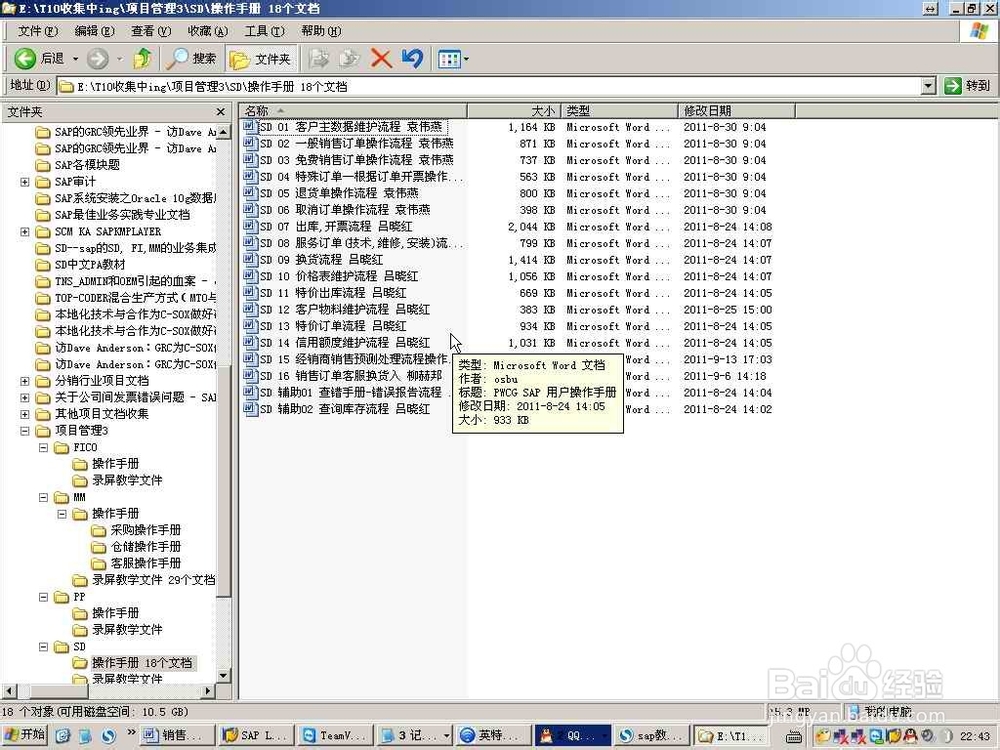1000x750 pixels.
Task: Click the Go (转到) button
Action: point(967,85)
